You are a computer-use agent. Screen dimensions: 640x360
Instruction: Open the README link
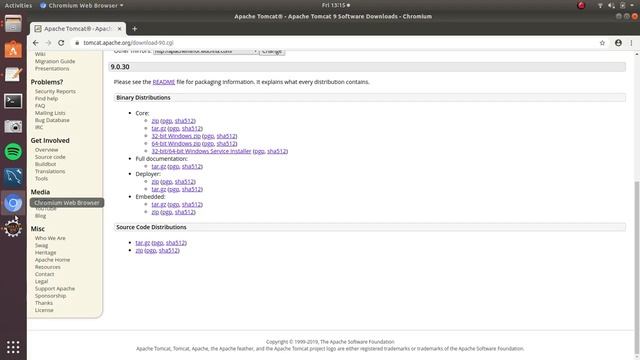pos(164,82)
